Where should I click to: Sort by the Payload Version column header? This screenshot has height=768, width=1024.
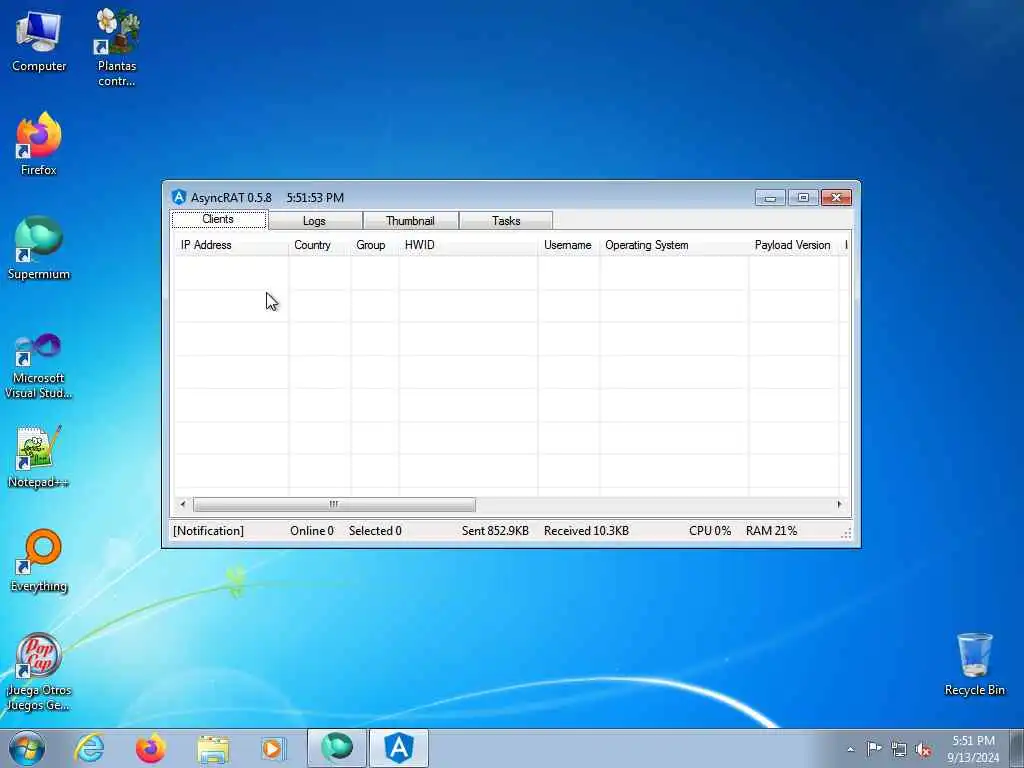793,245
